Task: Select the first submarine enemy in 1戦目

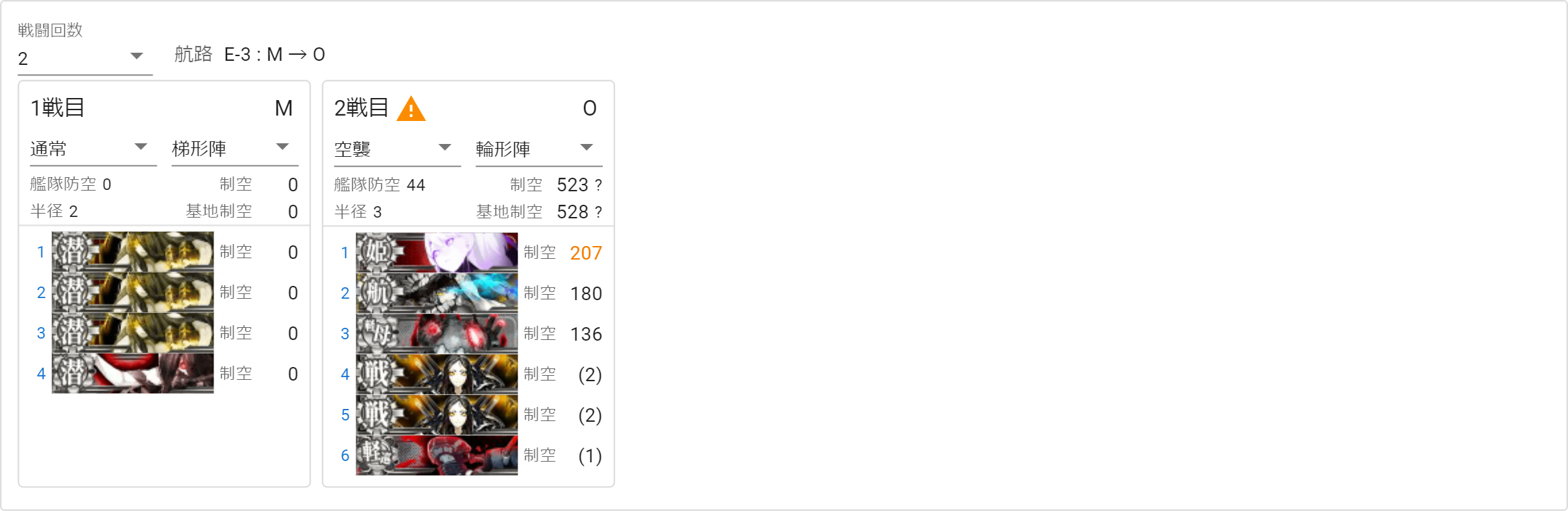Action: [132, 252]
